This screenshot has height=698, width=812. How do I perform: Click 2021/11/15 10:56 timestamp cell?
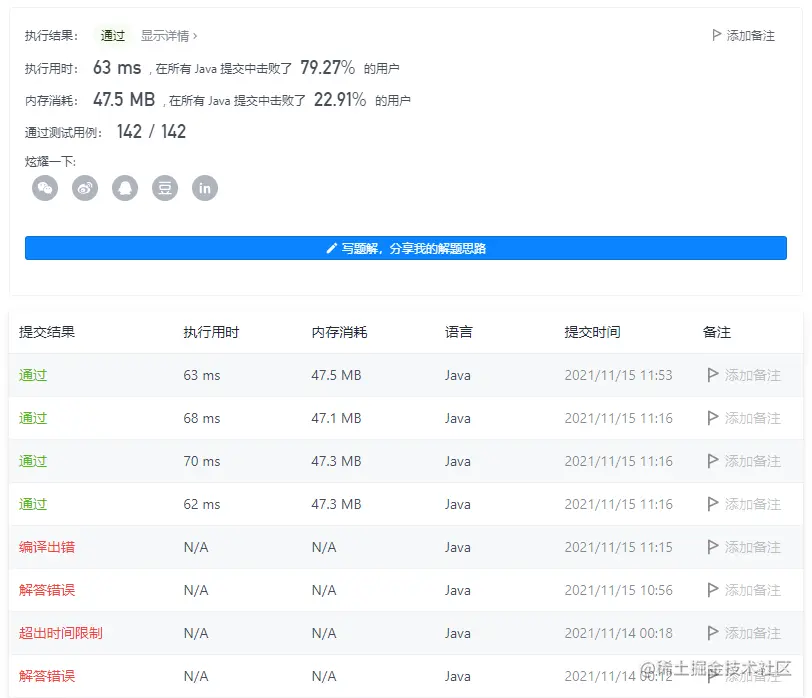(618, 590)
